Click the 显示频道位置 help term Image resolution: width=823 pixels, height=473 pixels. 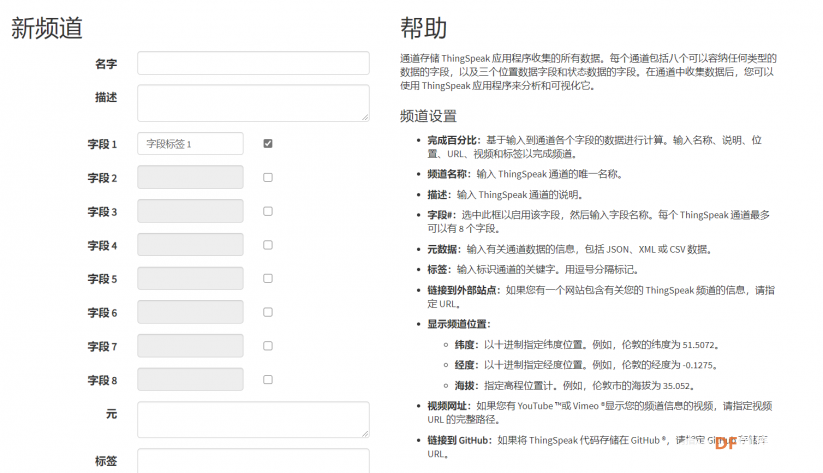point(457,324)
